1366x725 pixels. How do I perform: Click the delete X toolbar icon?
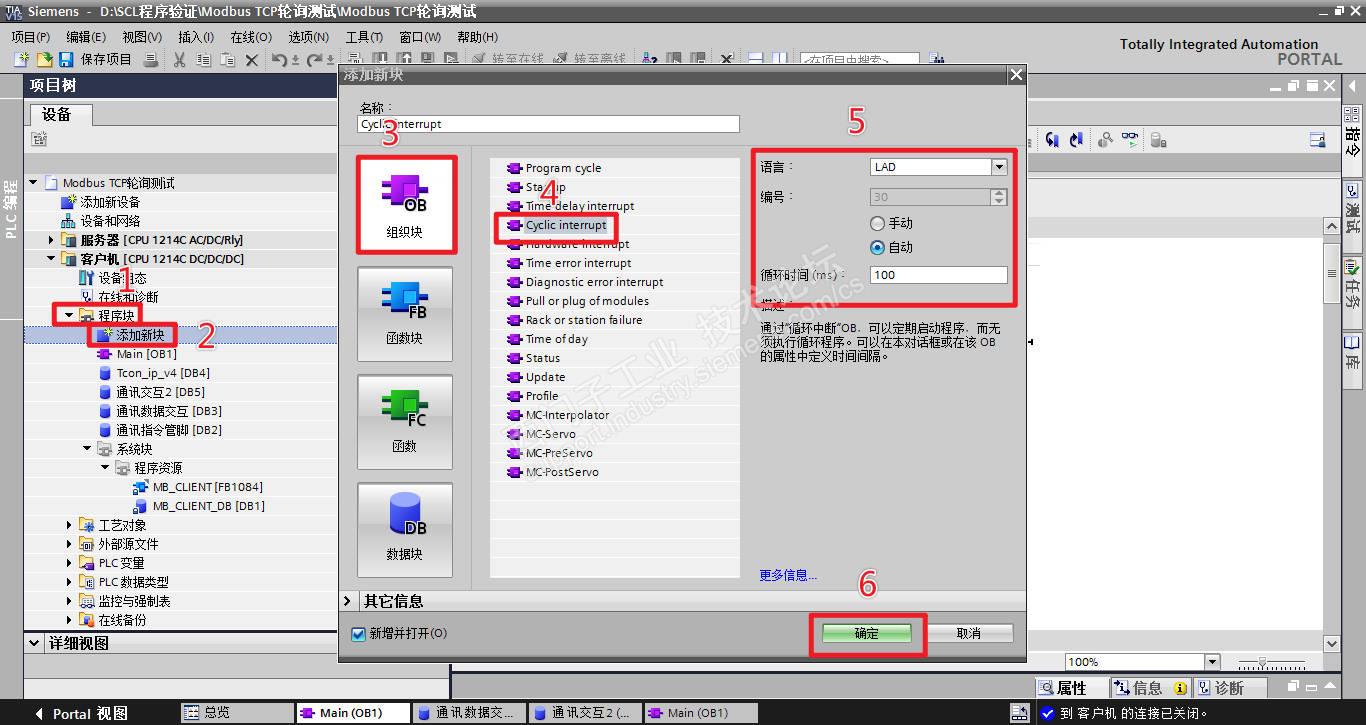pyautogui.click(x=252, y=60)
